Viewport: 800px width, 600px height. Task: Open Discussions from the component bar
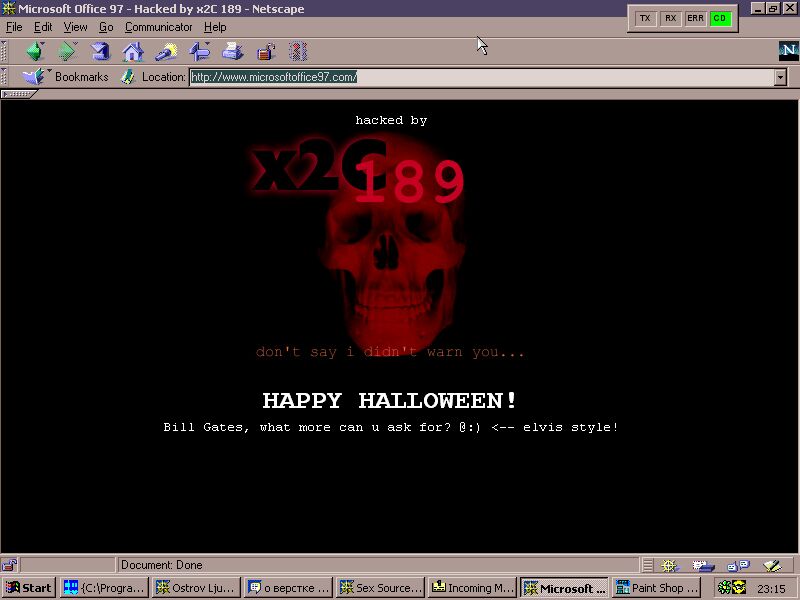(738, 565)
